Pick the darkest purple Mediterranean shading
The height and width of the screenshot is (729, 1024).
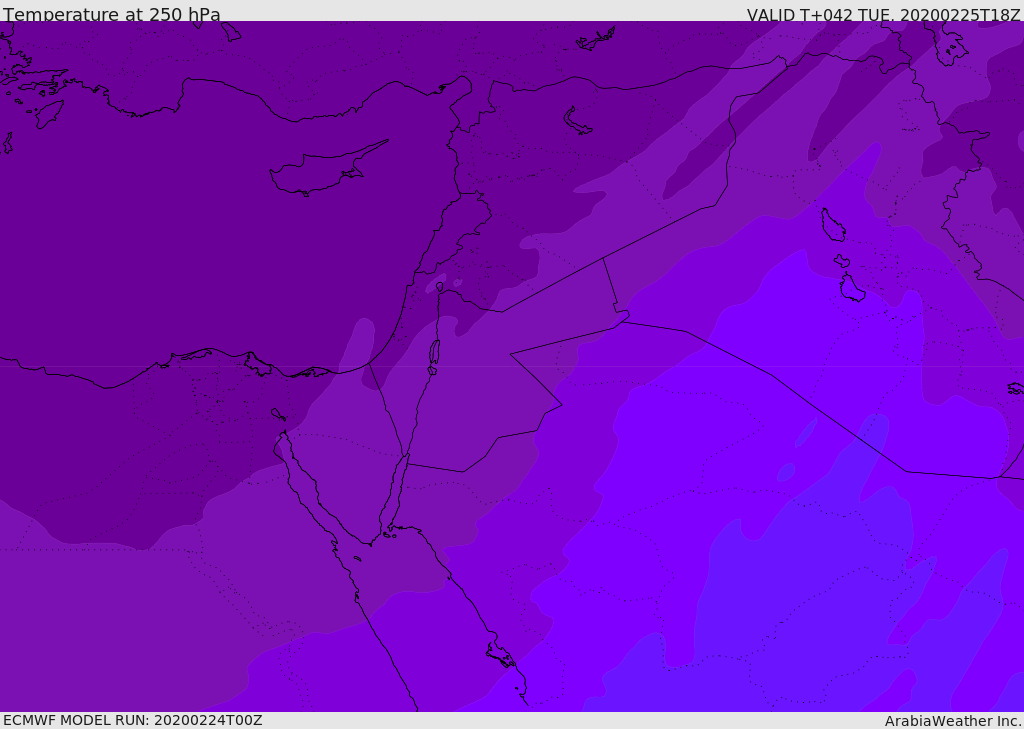click(x=196, y=261)
